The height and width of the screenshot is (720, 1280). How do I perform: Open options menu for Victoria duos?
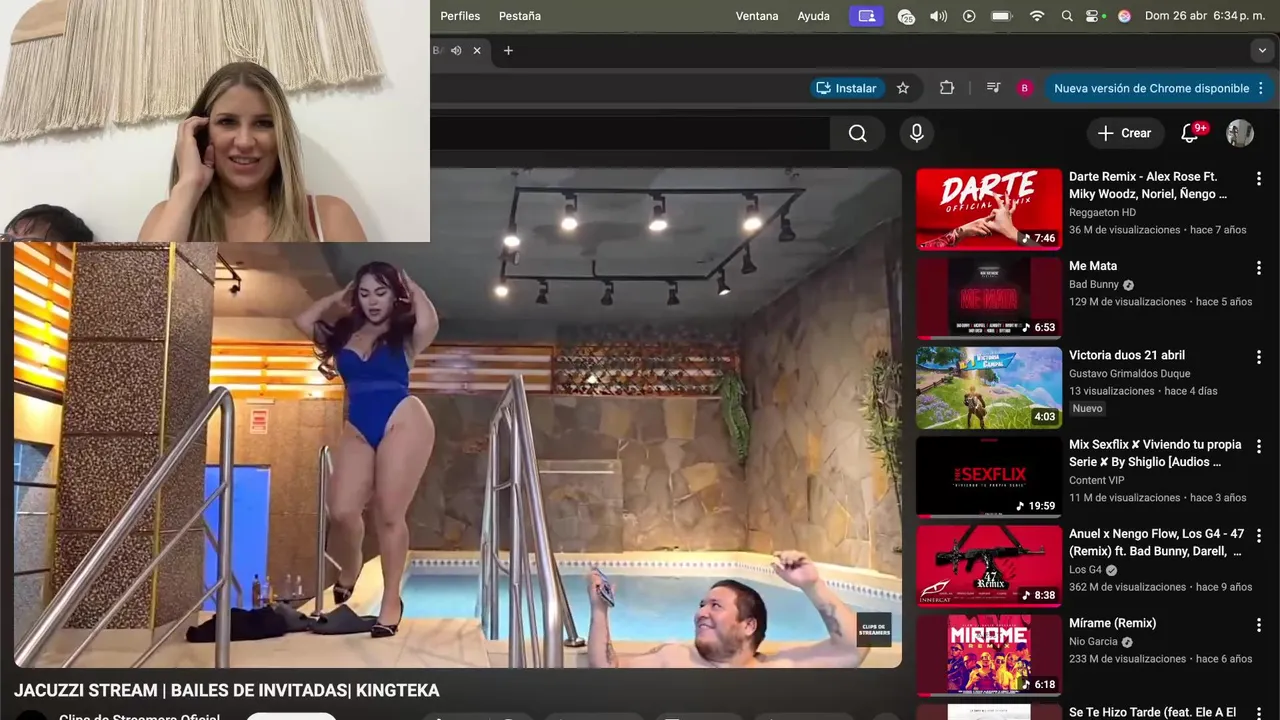click(1259, 357)
